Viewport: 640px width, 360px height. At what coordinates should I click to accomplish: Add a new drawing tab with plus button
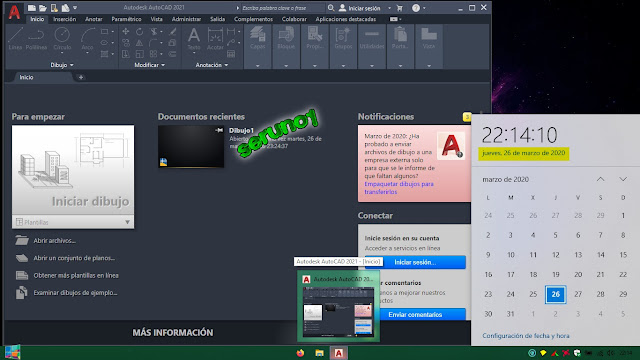[81, 77]
